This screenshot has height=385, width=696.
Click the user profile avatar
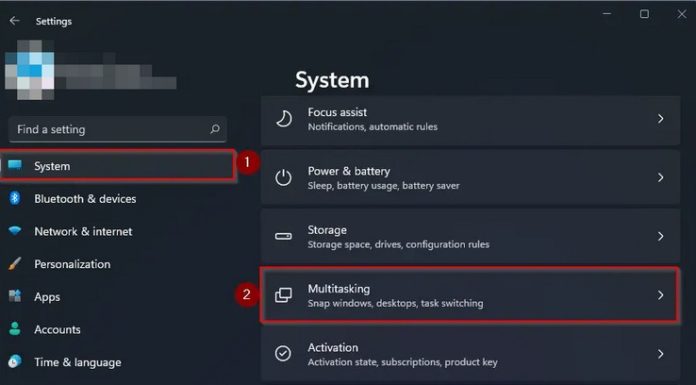point(30,70)
